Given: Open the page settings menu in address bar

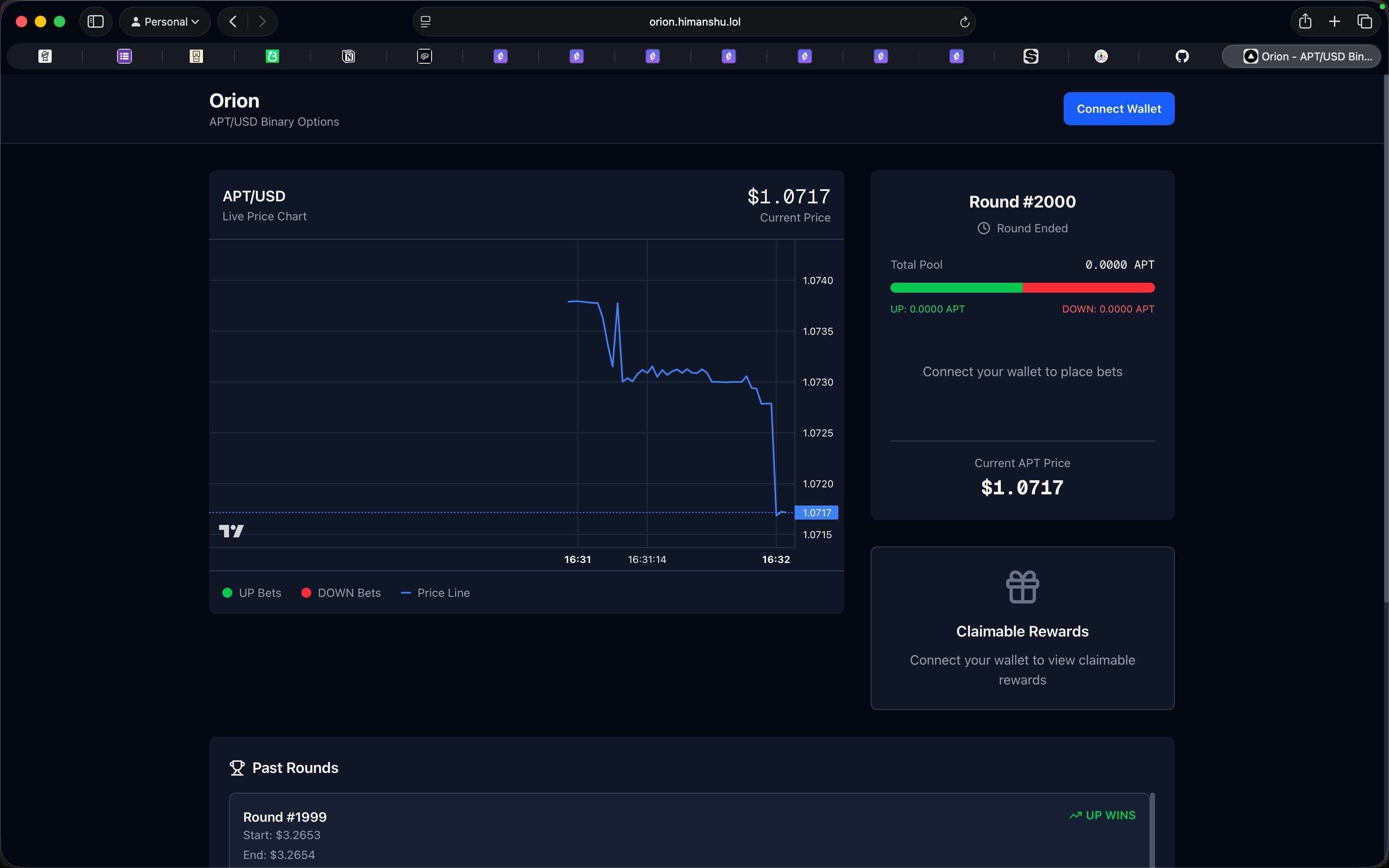Looking at the screenshot, I should pyautogui.click(x=425, y=22).
